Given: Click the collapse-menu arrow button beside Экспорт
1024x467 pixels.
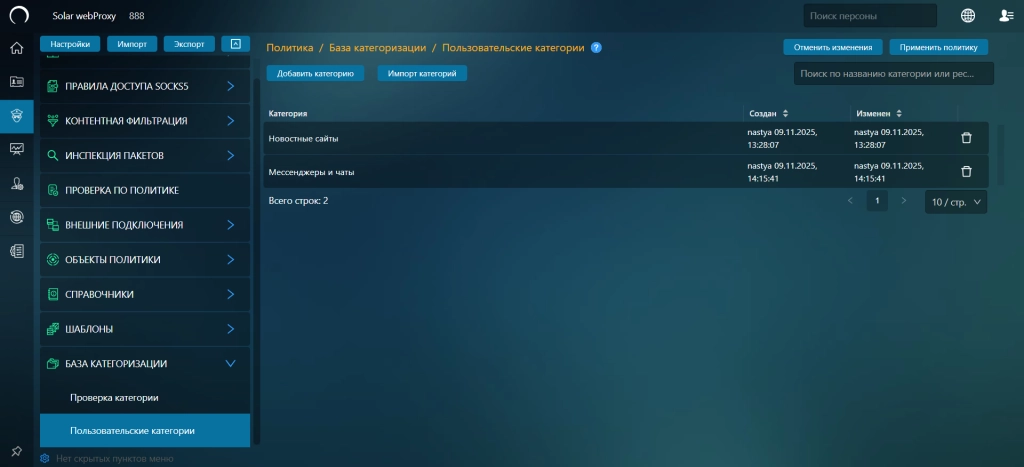Looking at the screenshot, I should click(234, 44).
